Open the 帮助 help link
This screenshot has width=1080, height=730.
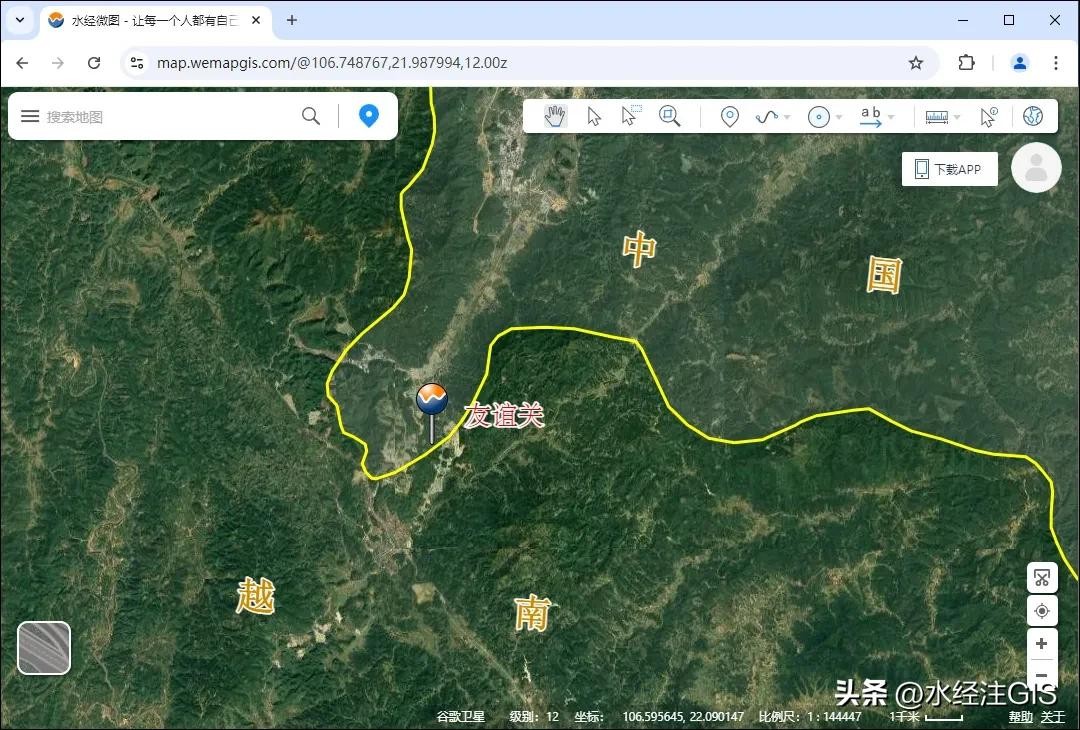point(1020,717)
